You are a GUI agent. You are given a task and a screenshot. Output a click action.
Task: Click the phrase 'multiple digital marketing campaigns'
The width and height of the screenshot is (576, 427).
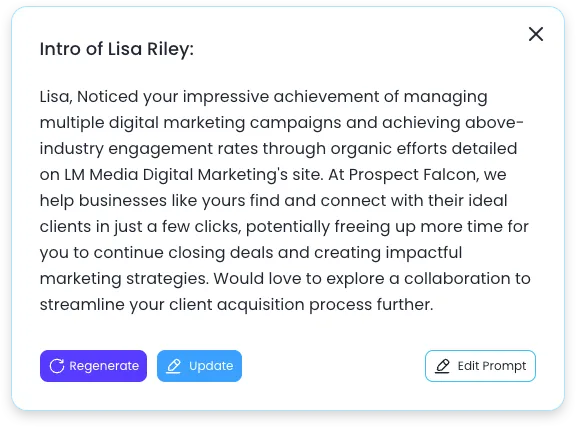tap(190, 123)
